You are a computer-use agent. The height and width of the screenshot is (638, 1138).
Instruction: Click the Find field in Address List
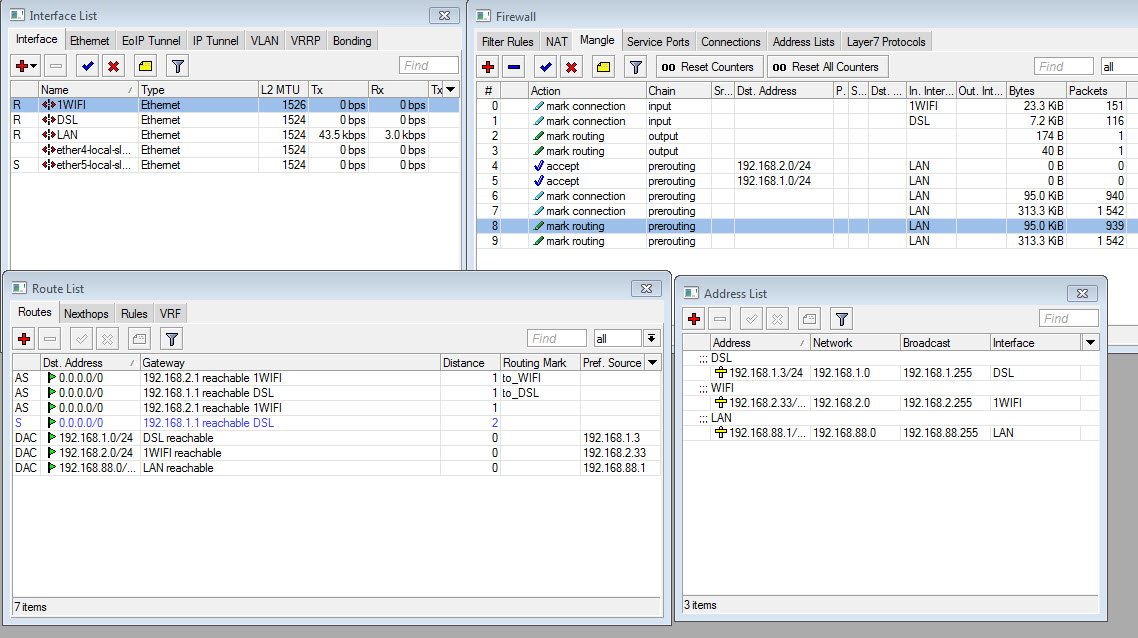[1068, 318]
